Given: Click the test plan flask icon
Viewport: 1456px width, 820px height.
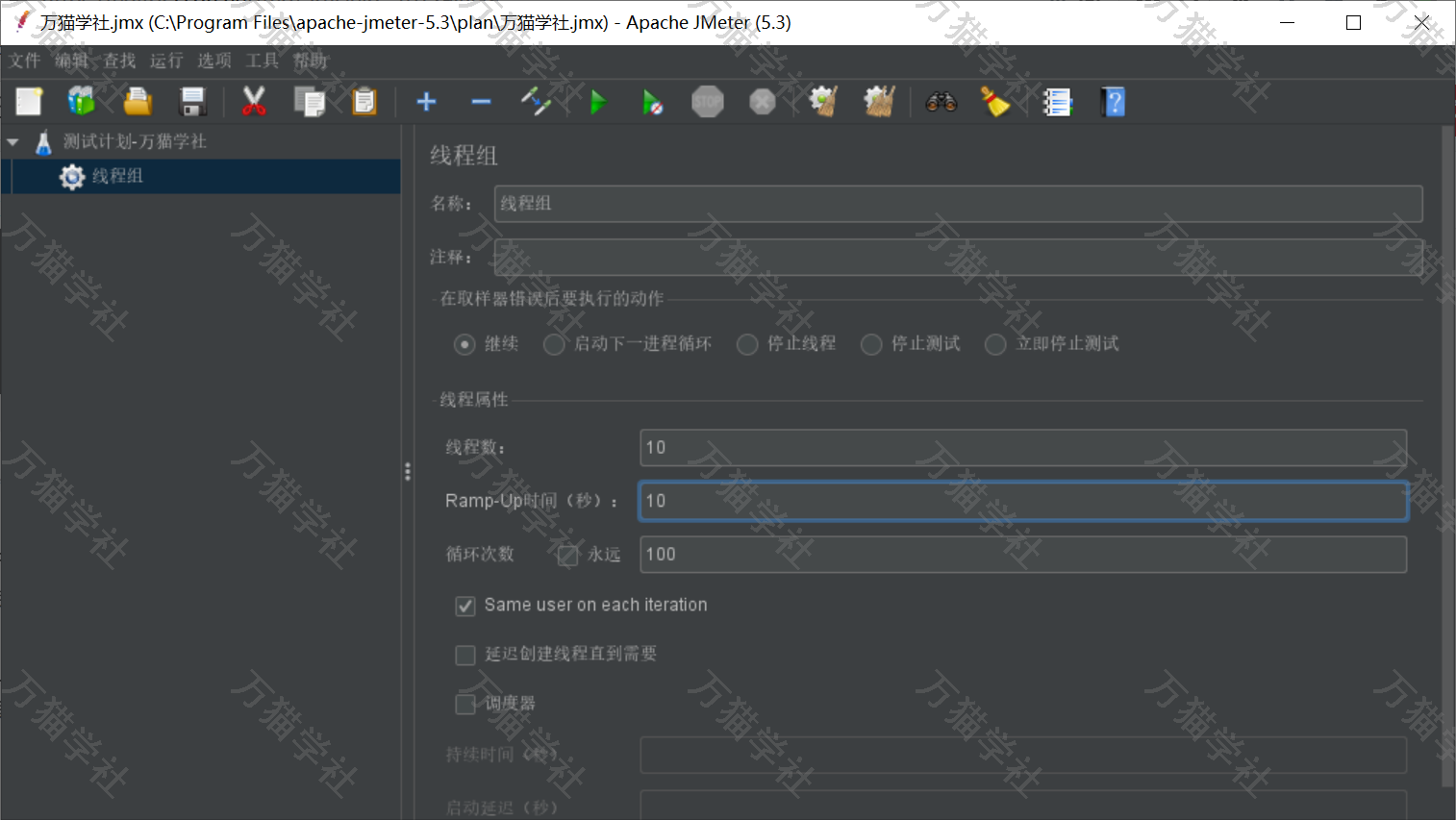Looking at the screenshot, I should 43,142.
